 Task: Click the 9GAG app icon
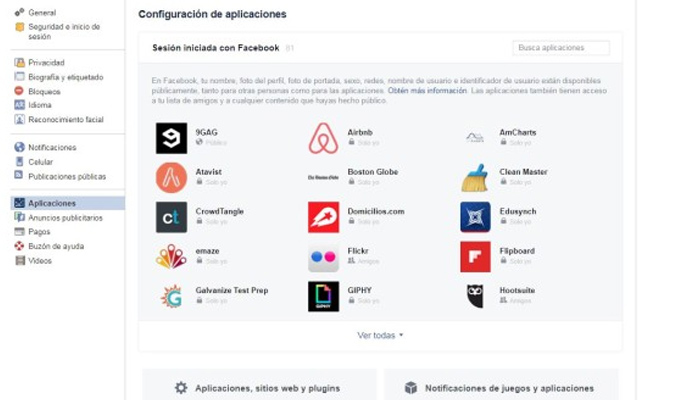coord(171,138)
